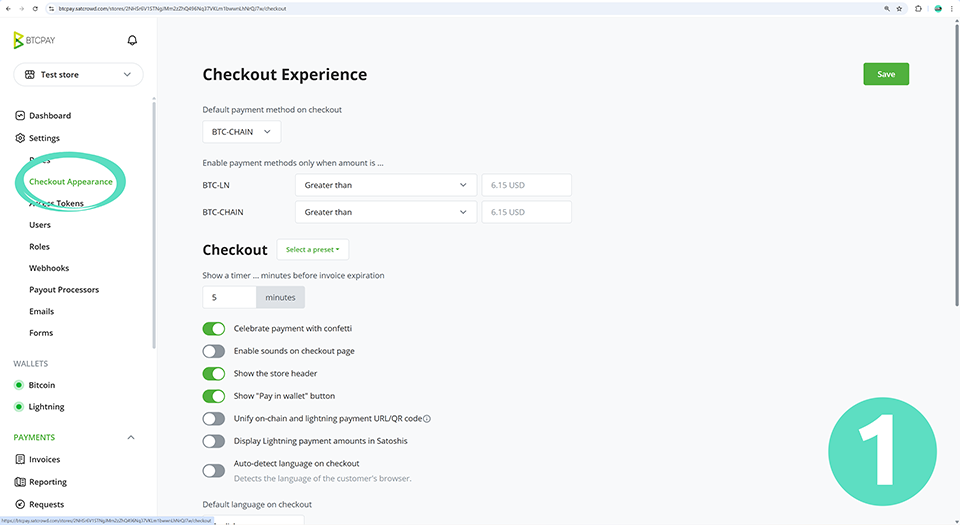
Task: Collapse the Payments section chevron
Action: coord(131,437)
